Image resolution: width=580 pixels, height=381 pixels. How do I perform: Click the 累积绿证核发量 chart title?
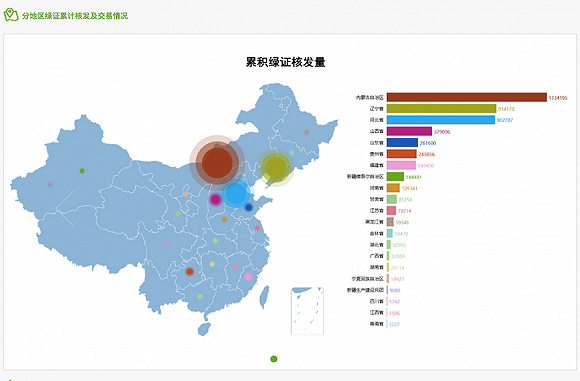(286, 62)
